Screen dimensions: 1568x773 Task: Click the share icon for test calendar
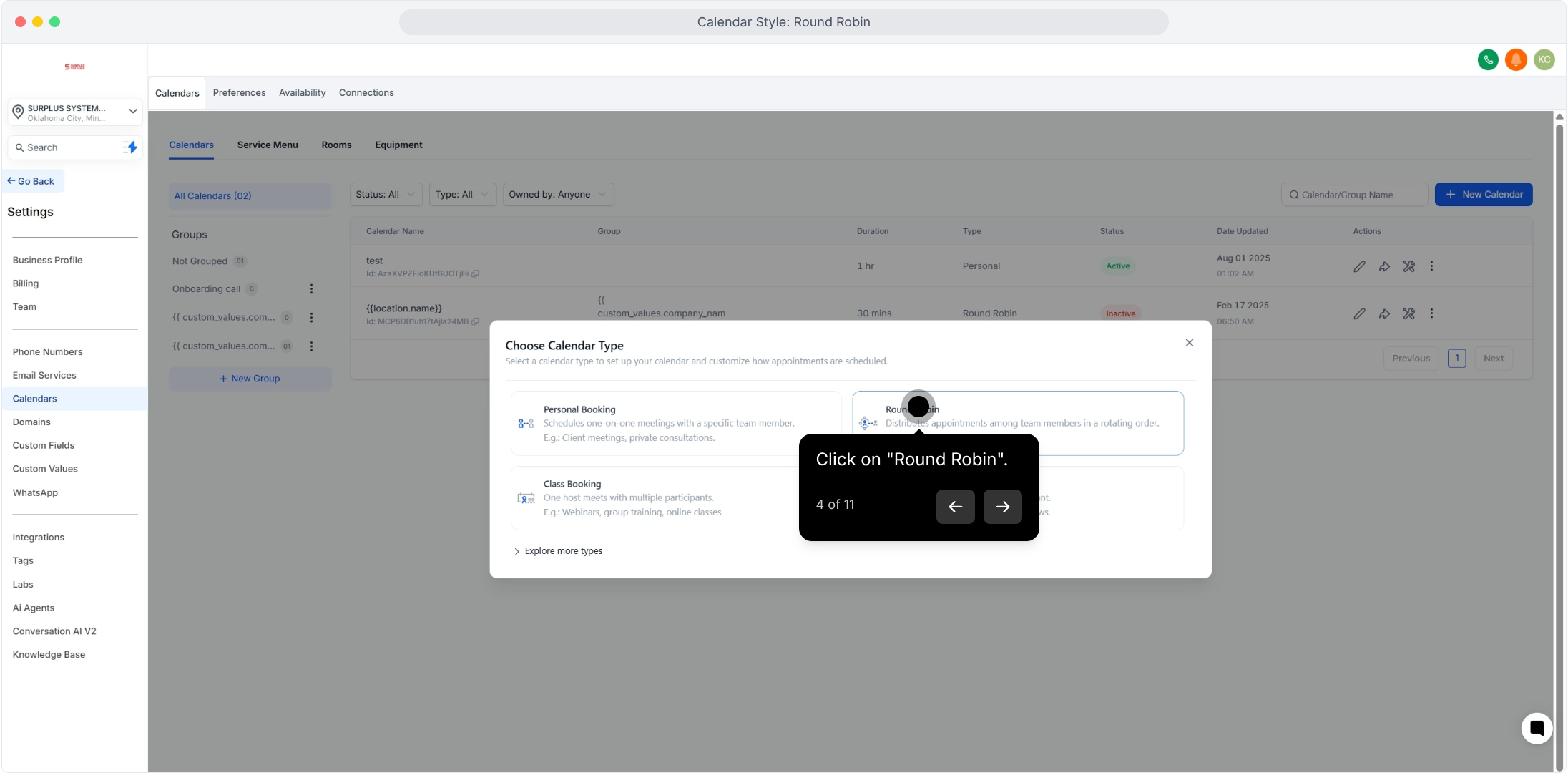[1384, 266]
